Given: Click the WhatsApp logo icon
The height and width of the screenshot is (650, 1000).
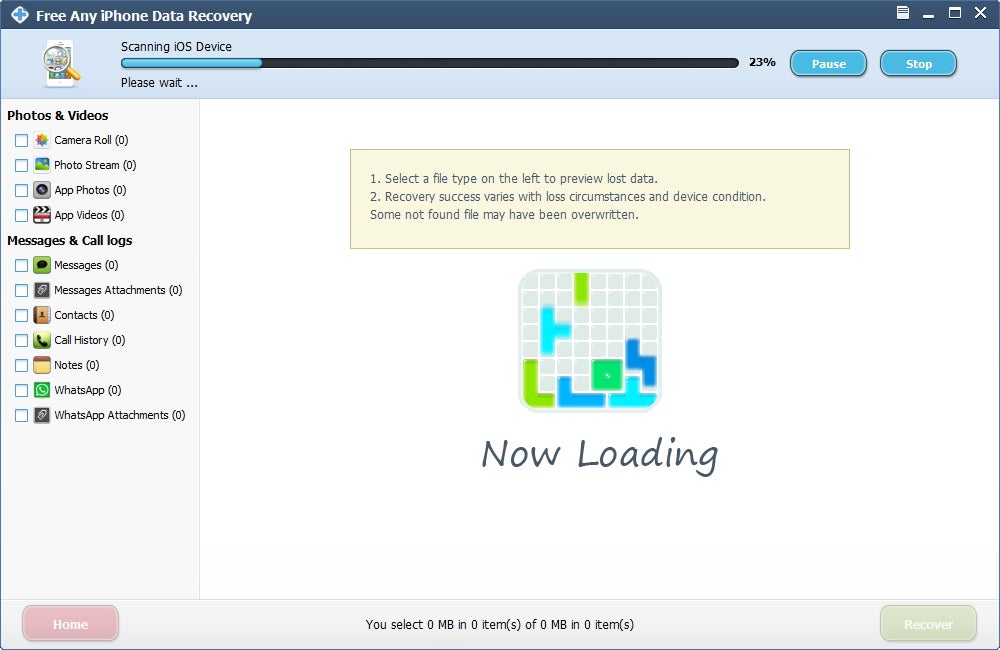Looking at the screenshot, I should (x=42, y=390).
